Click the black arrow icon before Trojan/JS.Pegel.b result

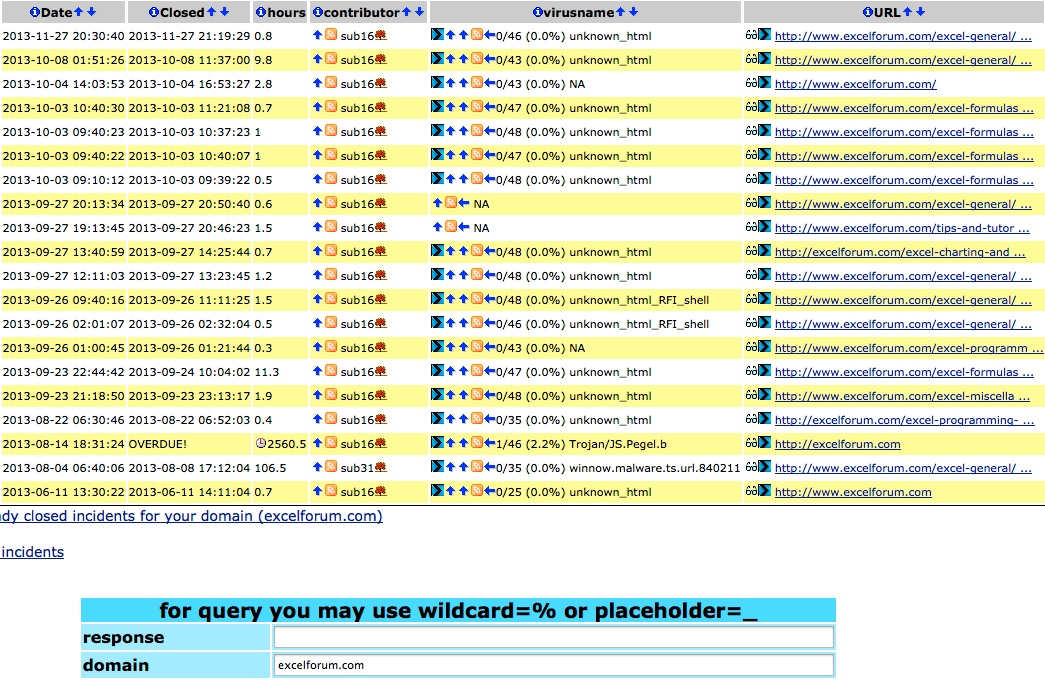(437, 443)
